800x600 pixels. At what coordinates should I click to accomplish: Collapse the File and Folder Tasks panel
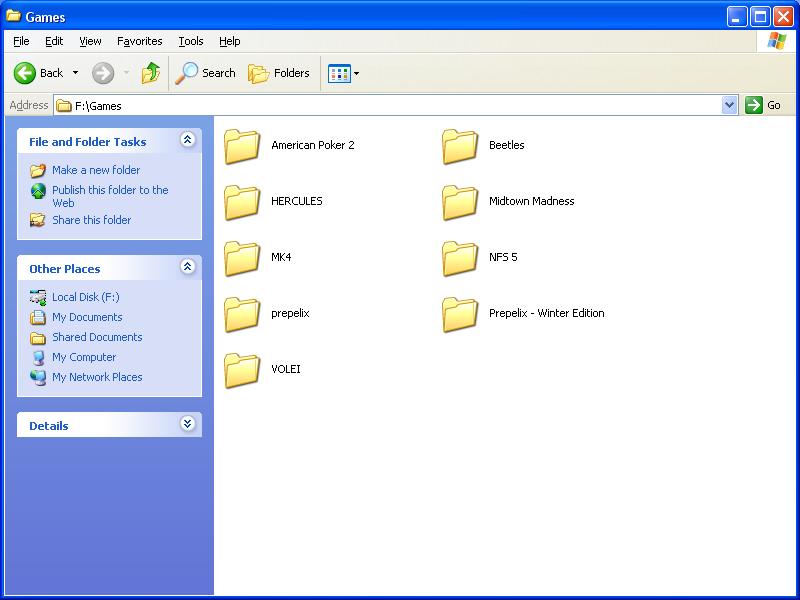click(188, 140)
